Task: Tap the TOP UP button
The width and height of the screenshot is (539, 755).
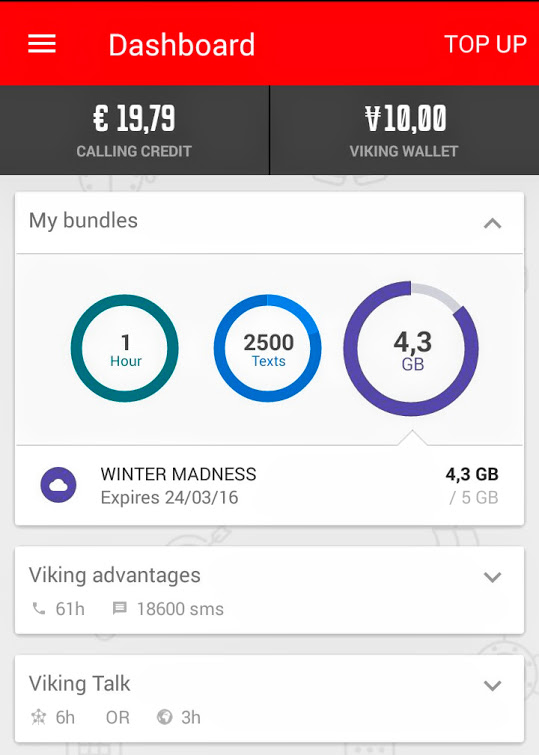Action: coord(485,44)
